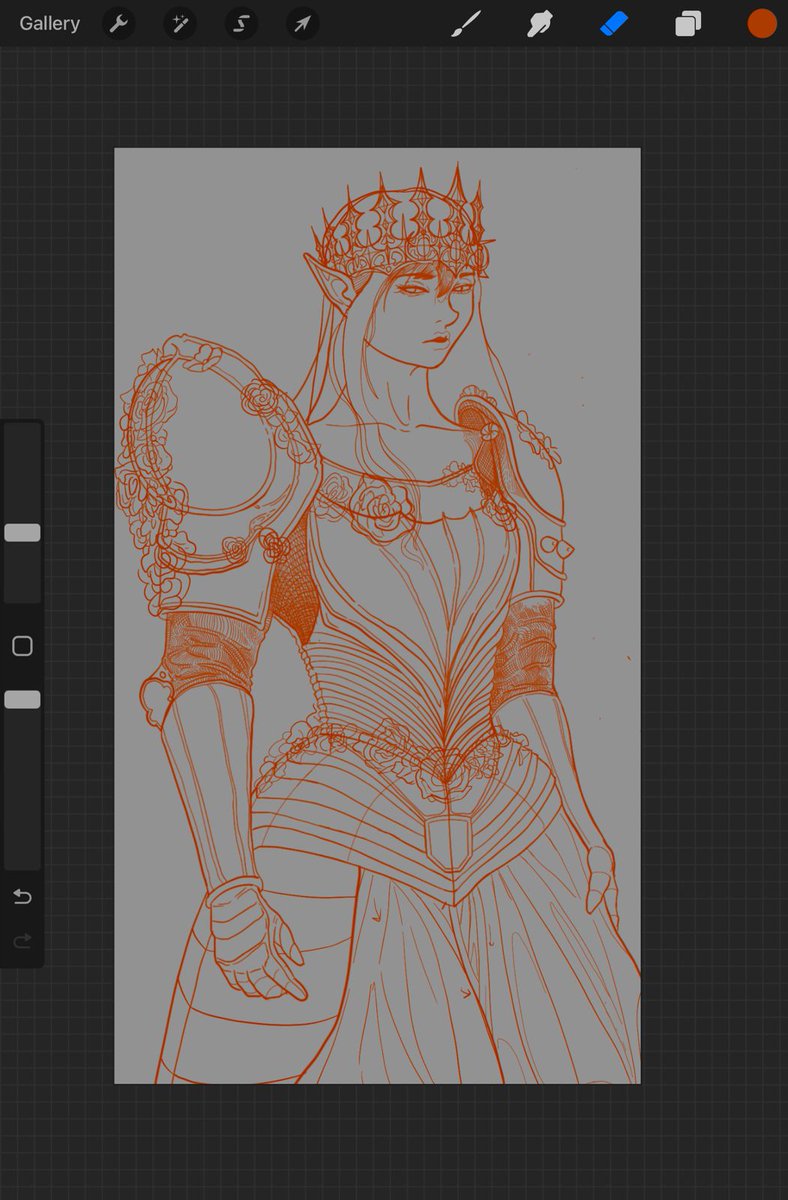Click the brush size slider handle
Viewport: 788px width, 1200px height.
[22, 533]
